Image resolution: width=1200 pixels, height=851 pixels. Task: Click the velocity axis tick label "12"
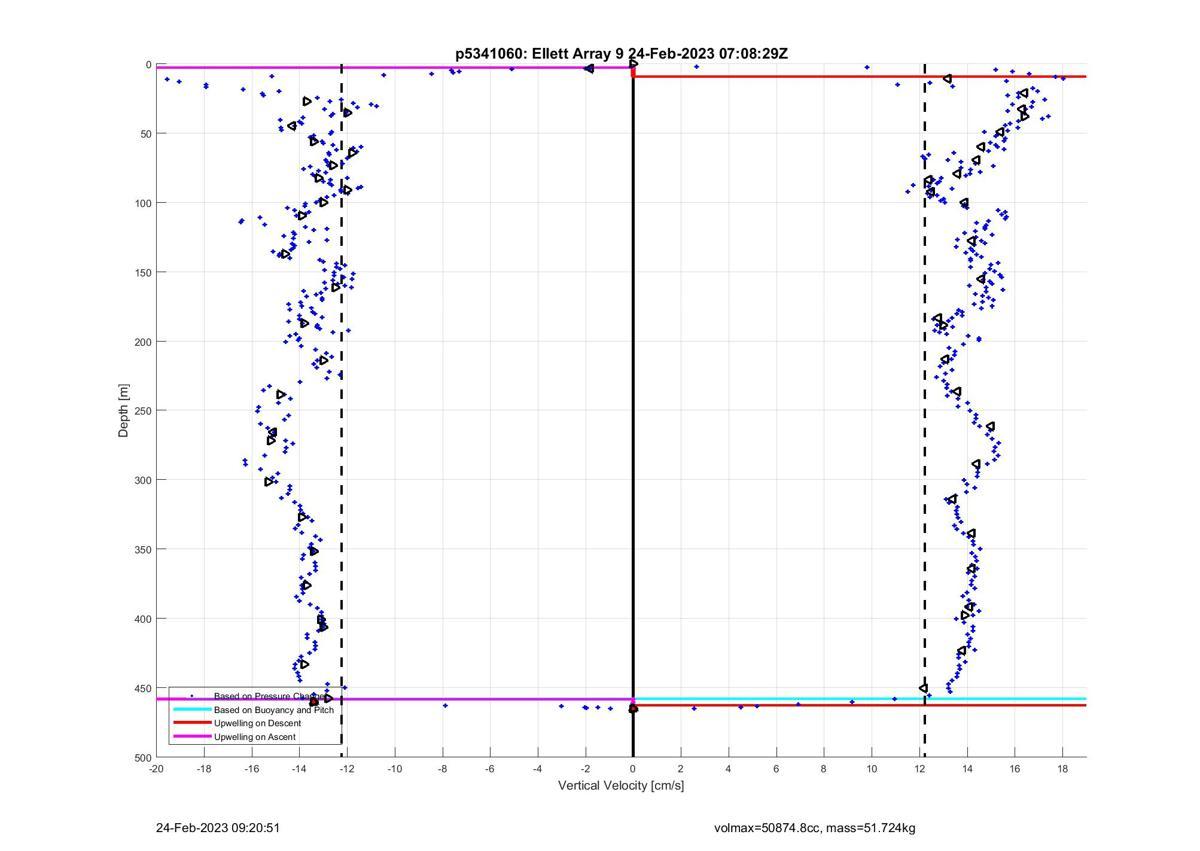tap(919, 769)
